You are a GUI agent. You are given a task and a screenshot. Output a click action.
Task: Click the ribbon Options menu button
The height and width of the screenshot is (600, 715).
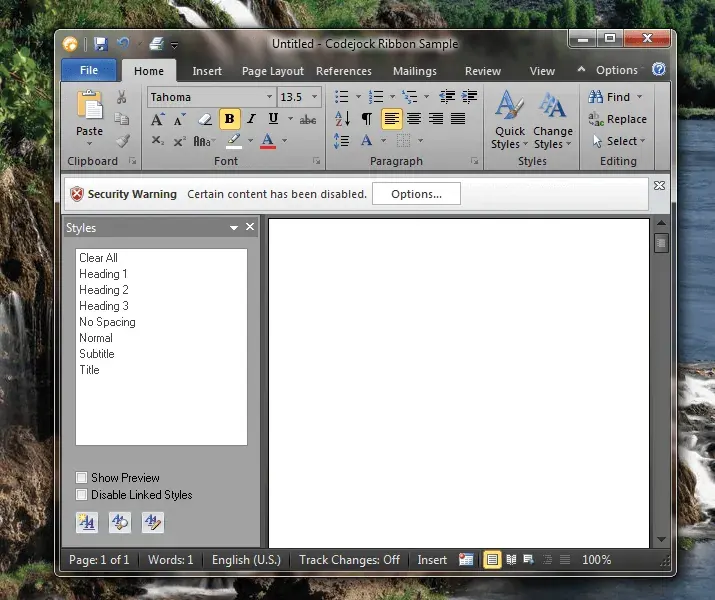(x=618, y=70)
